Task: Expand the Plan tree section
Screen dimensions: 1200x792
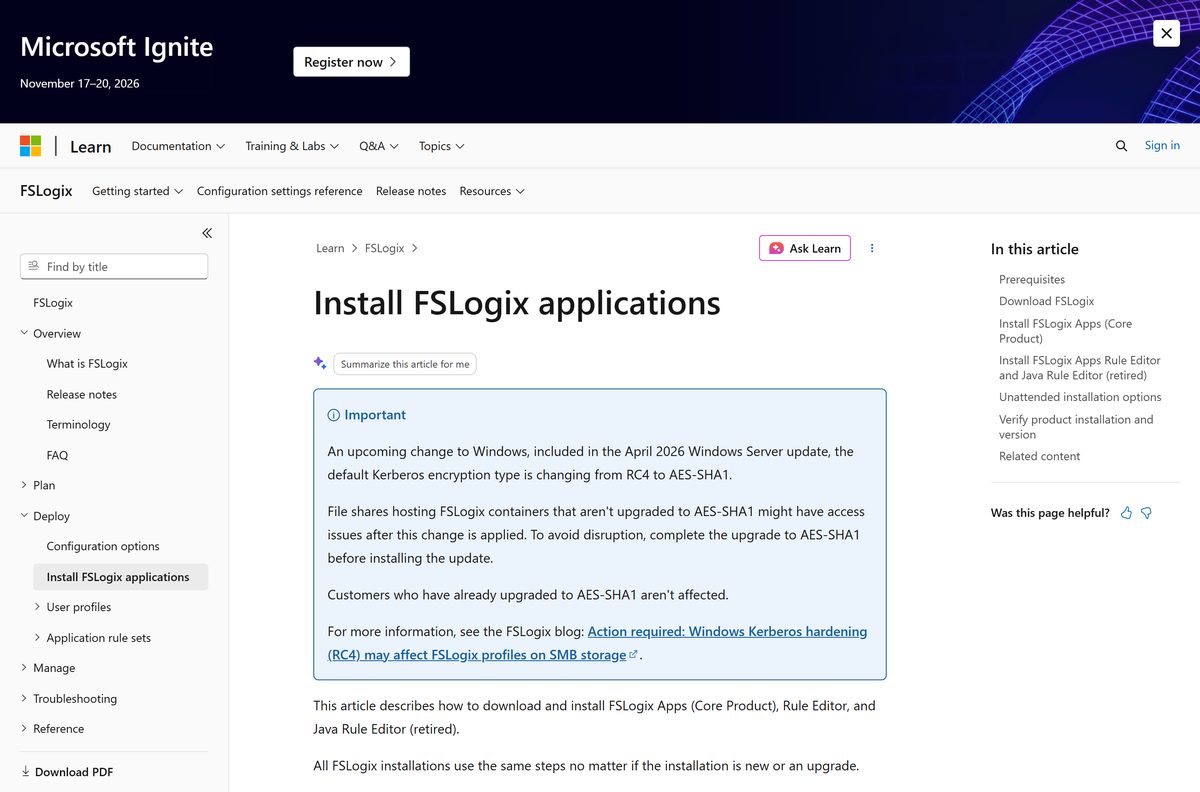Action: [x=24, y=485]
